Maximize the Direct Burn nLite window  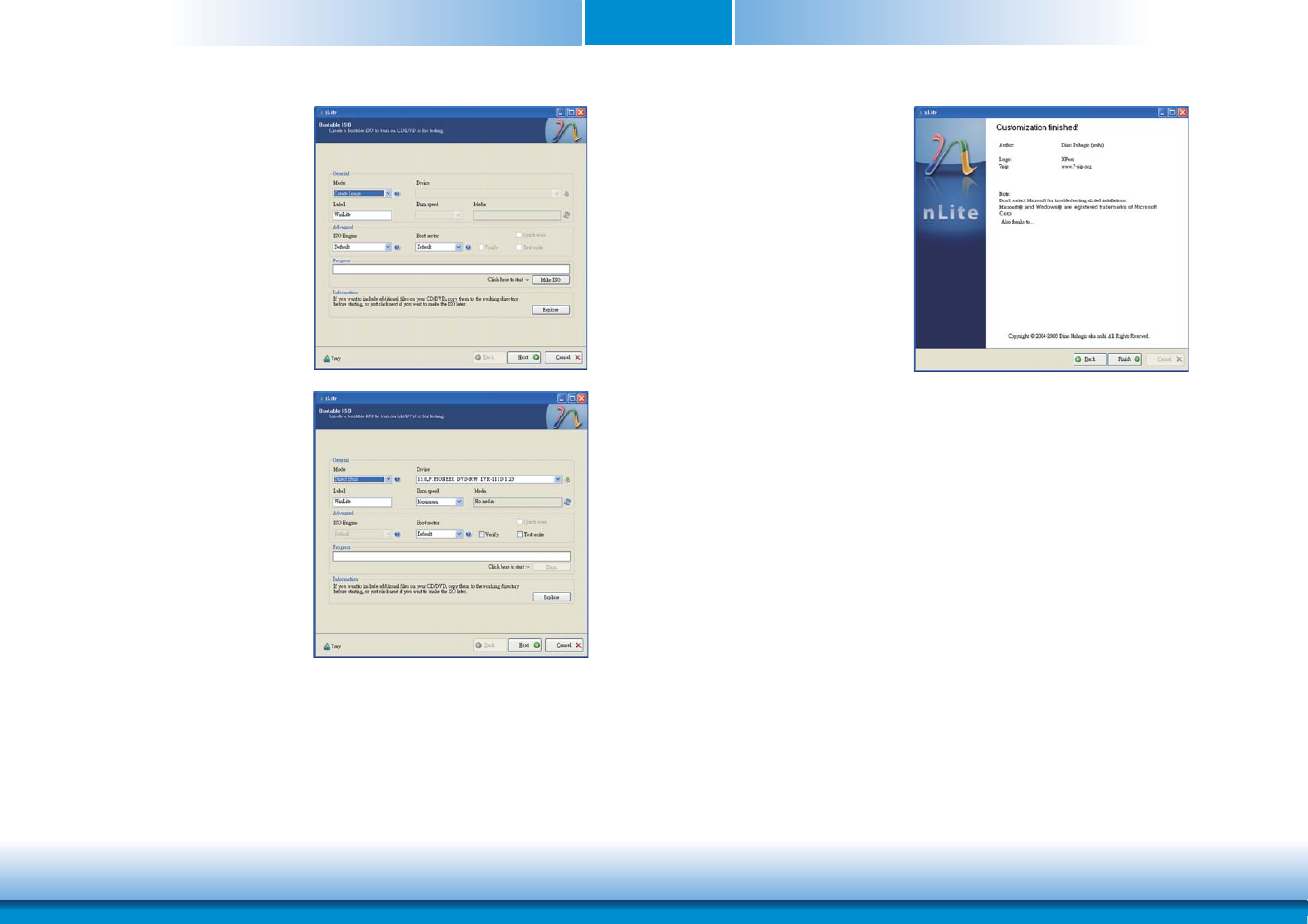tap(572, 398)
